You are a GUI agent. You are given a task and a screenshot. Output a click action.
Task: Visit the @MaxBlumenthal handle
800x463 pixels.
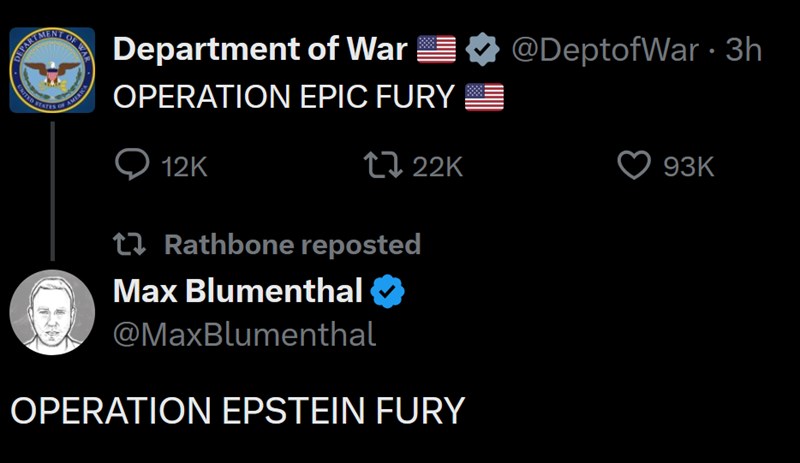[245, 334]
